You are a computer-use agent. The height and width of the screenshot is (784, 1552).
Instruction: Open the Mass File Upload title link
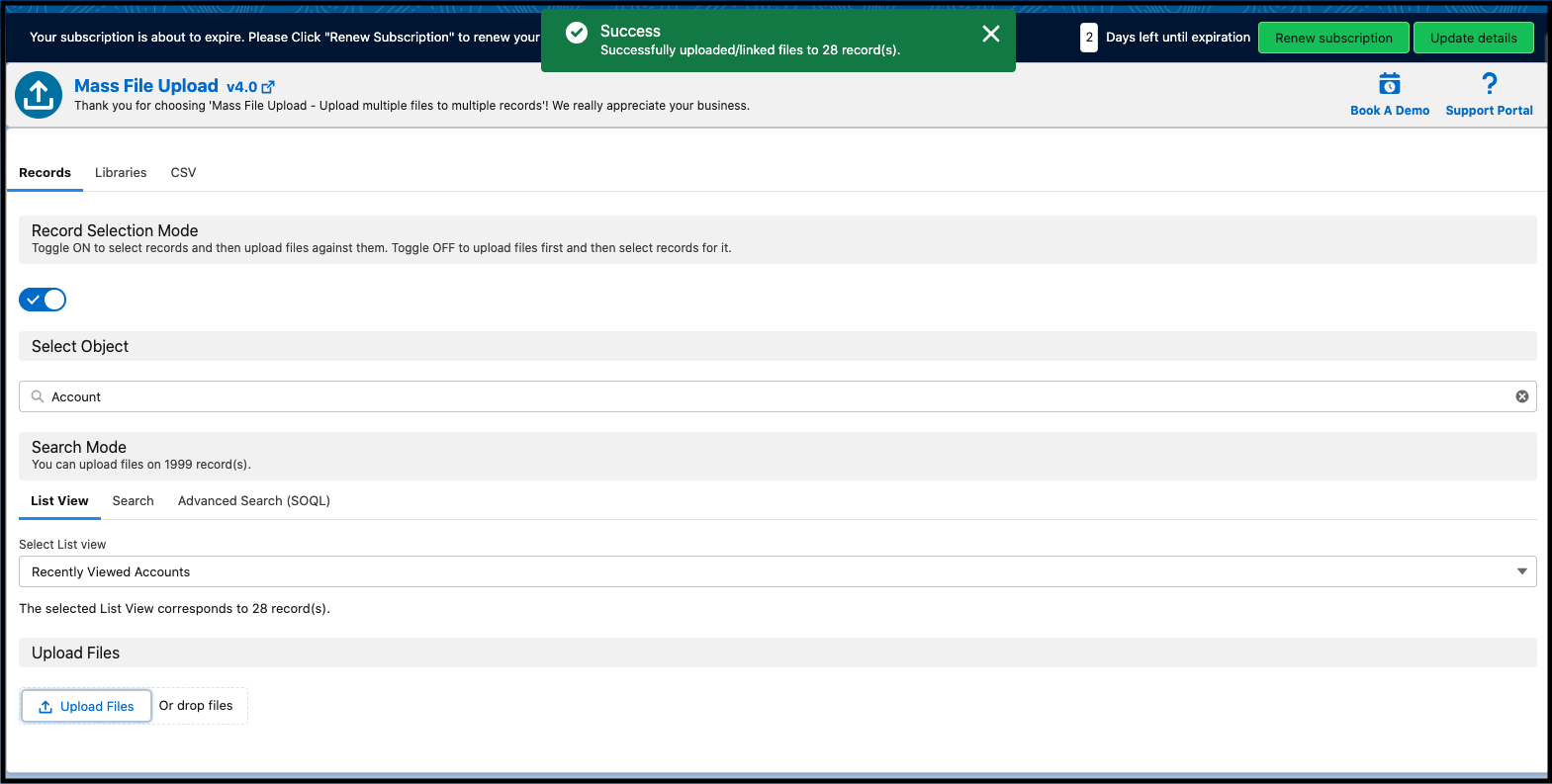146,86
